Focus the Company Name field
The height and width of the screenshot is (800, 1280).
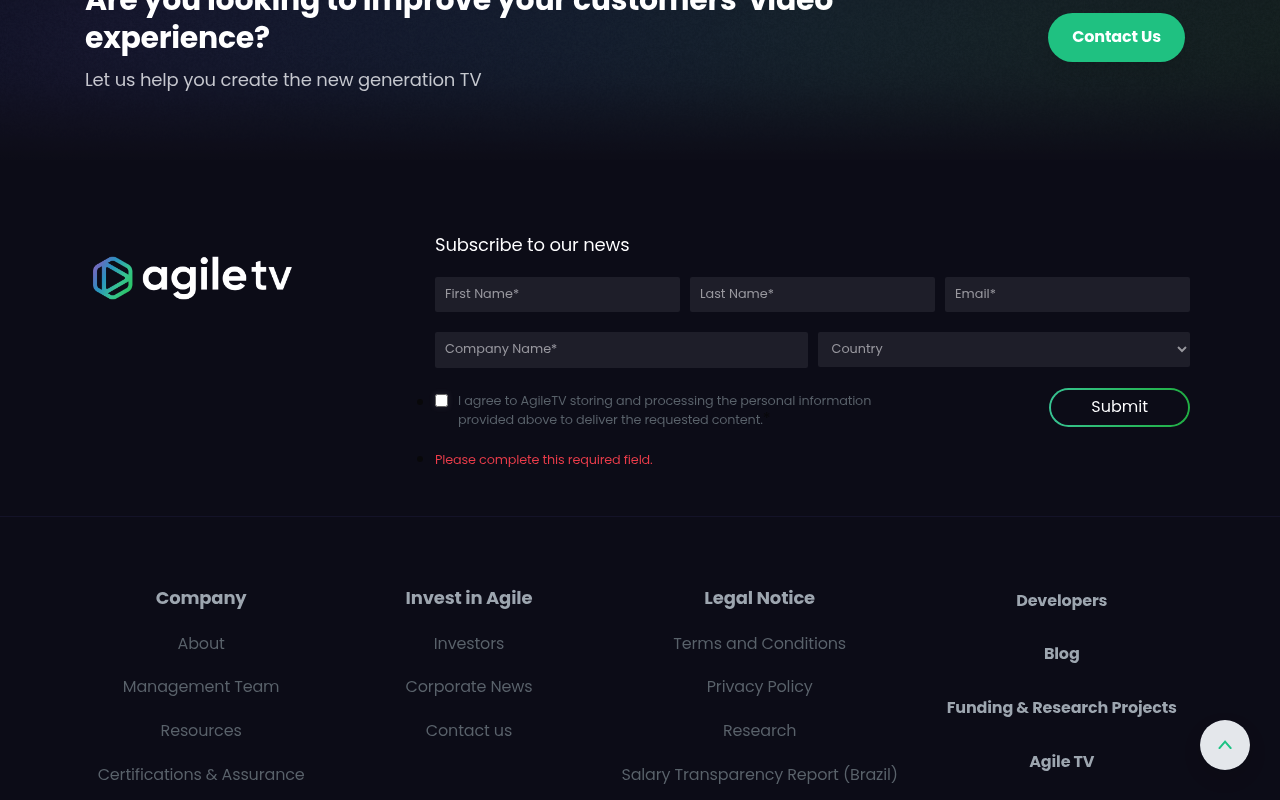(x=621, y=349)
